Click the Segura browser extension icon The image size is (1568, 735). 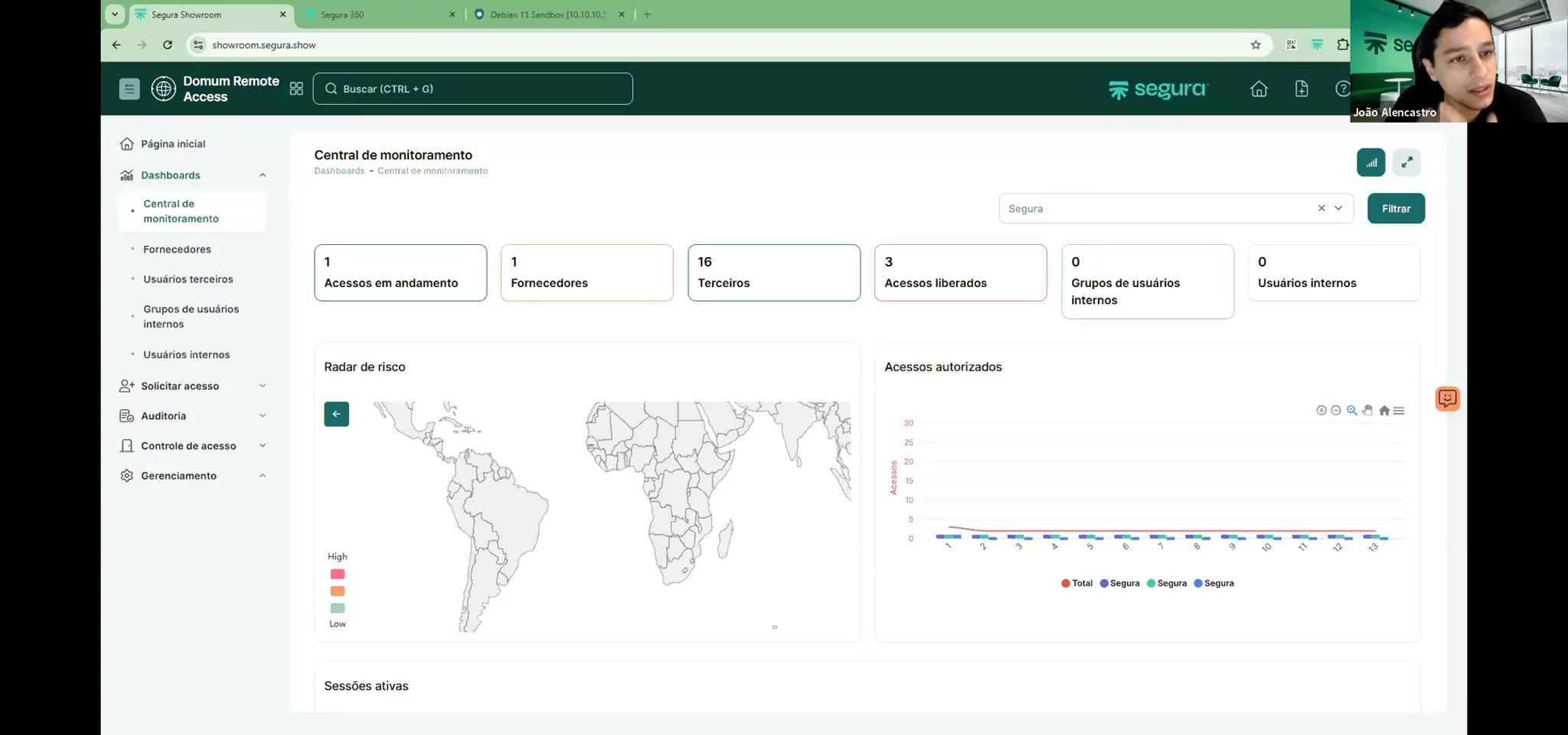1317,45
